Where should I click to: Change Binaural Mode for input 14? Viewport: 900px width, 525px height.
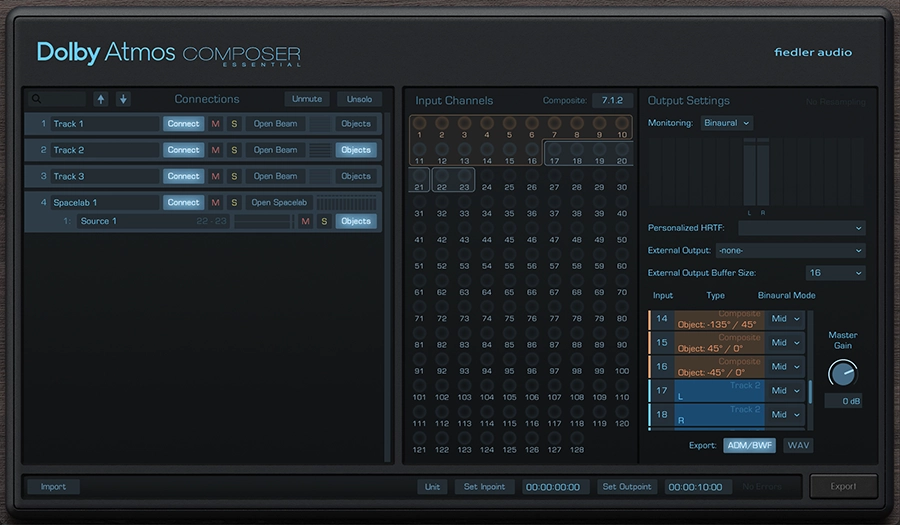tap(785, 318)
